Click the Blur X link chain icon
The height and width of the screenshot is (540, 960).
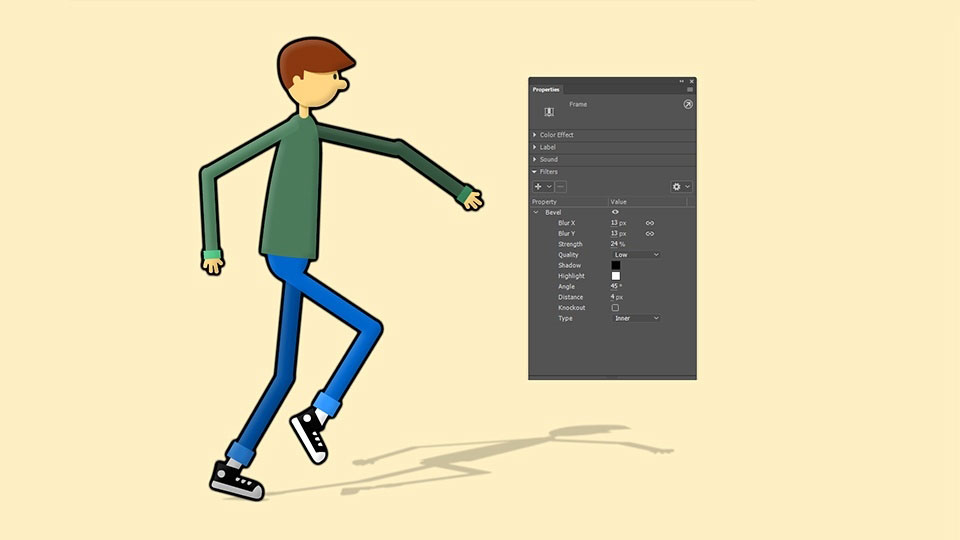point(650,223)
